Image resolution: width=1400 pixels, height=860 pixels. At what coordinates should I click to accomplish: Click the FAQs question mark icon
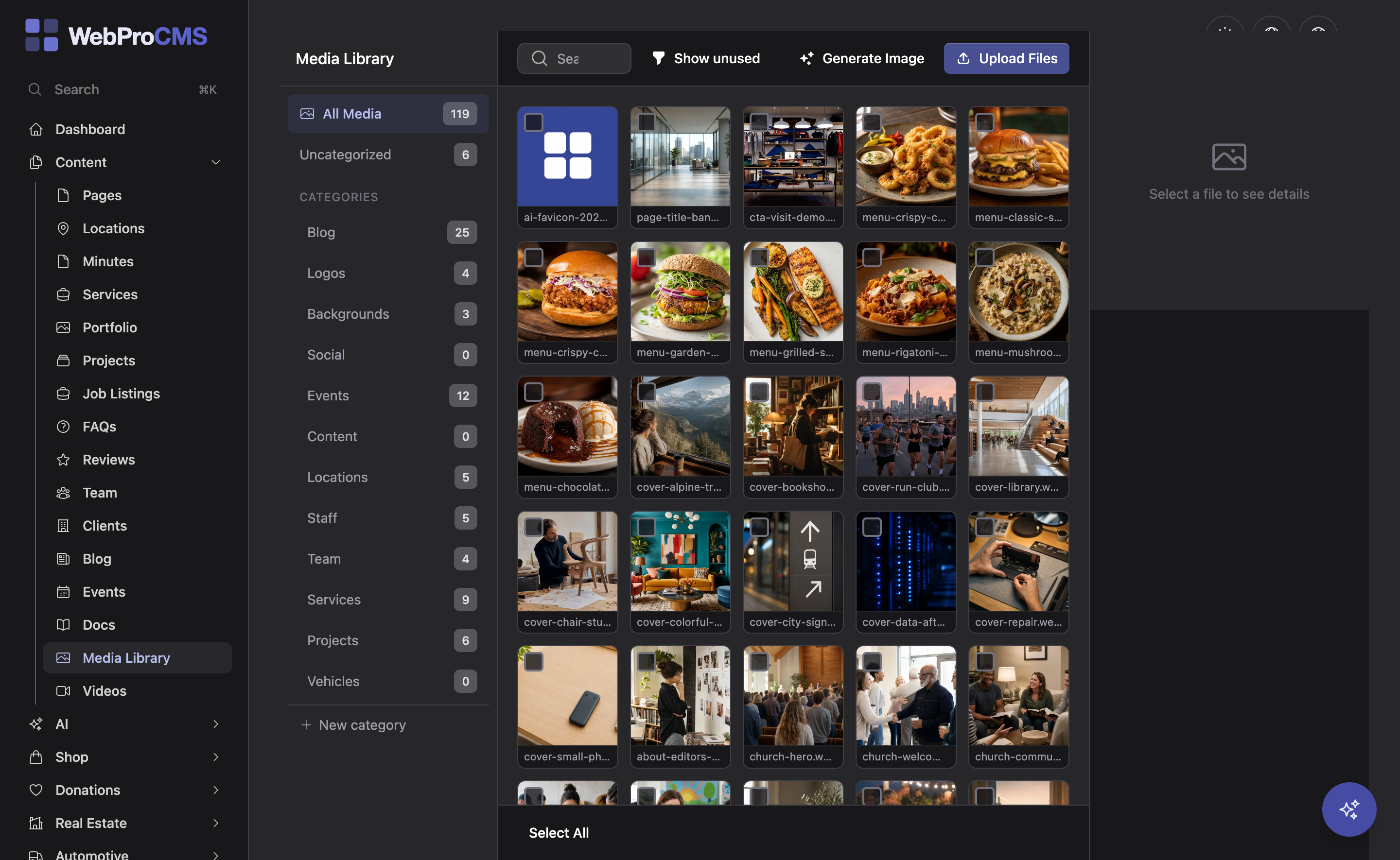point(63,426)
